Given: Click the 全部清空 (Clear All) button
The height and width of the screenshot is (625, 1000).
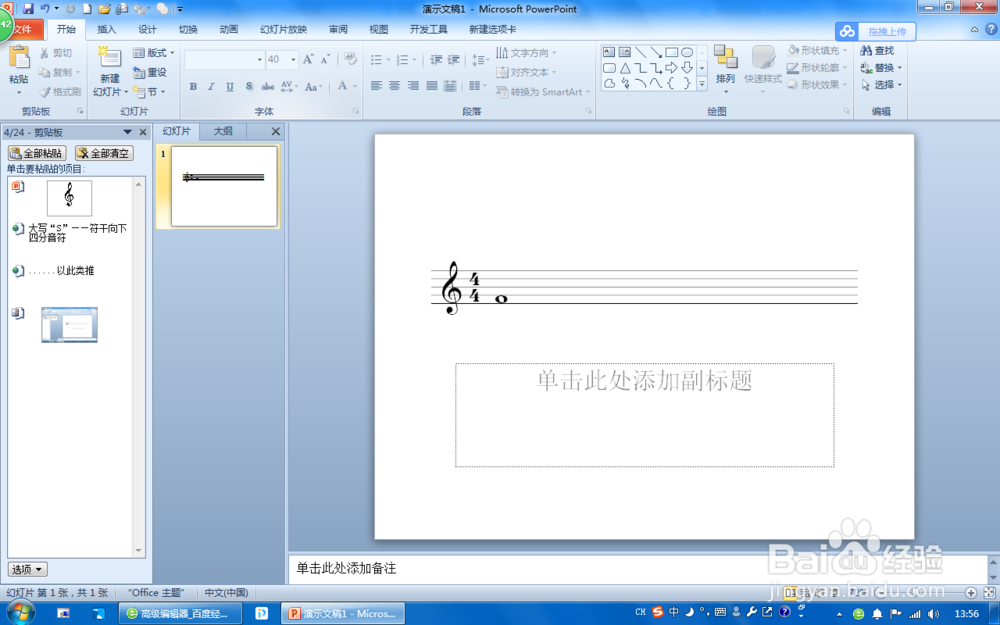Looking at the screenshot, I should [102, 153].
